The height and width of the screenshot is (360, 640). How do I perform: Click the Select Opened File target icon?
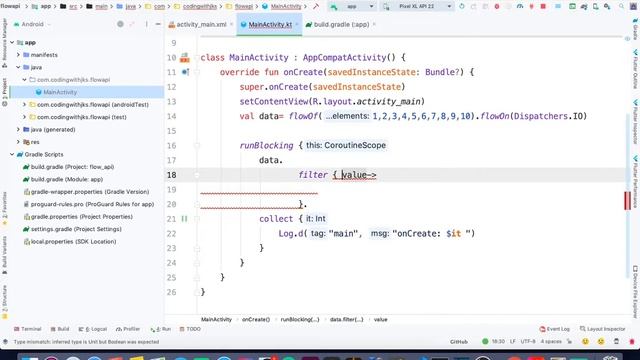pyautogui.click(x=120, y=24)
